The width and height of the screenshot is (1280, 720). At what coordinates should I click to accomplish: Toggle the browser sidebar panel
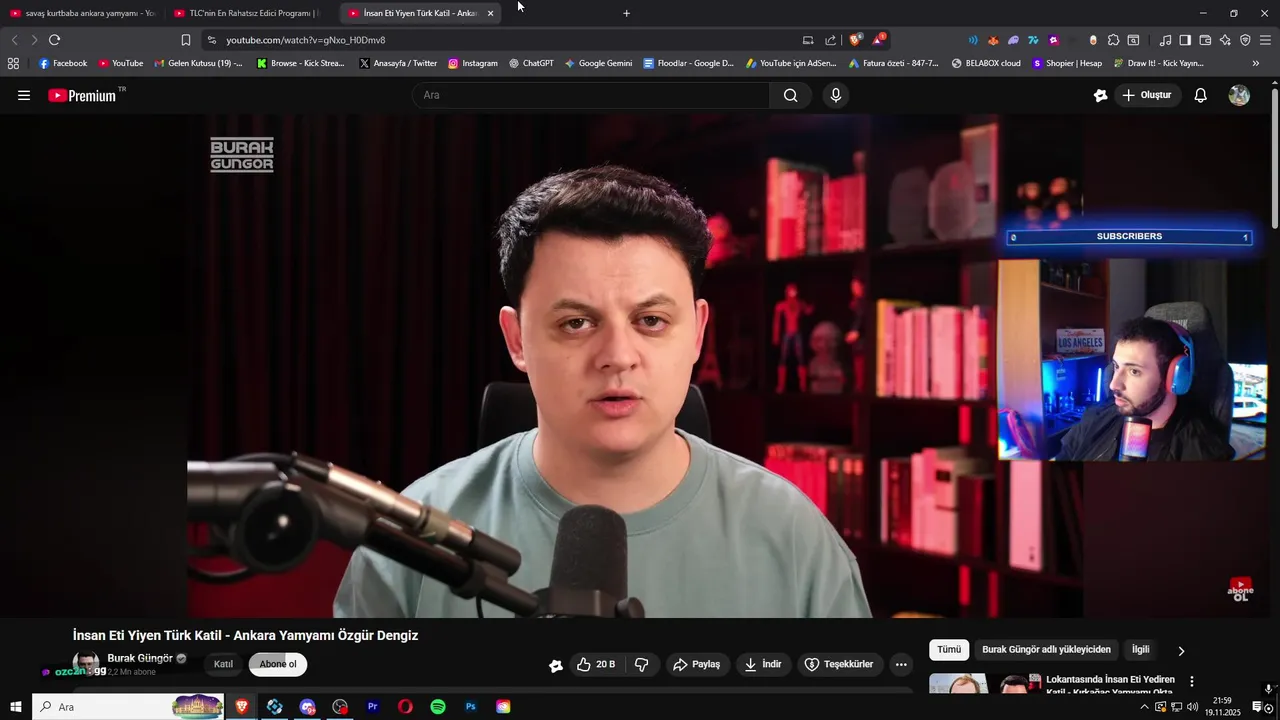(1185, 40)
